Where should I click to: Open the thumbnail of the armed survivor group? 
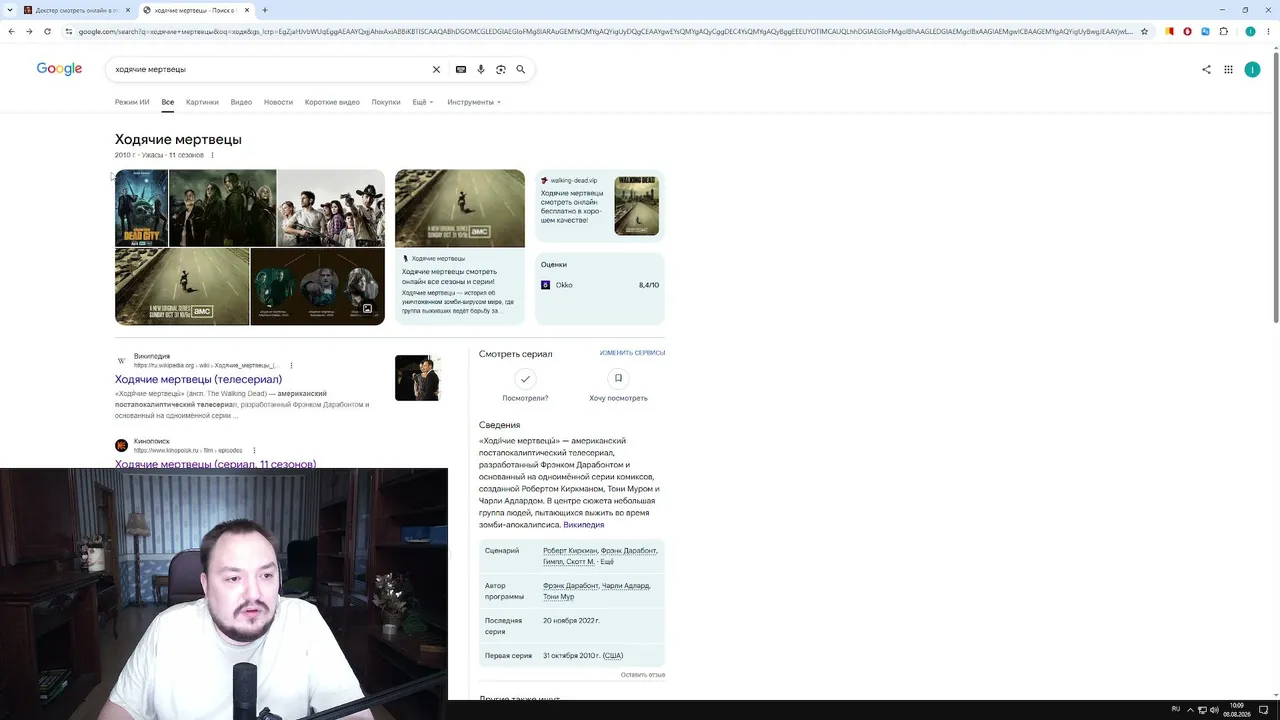(x=331, y=208)
